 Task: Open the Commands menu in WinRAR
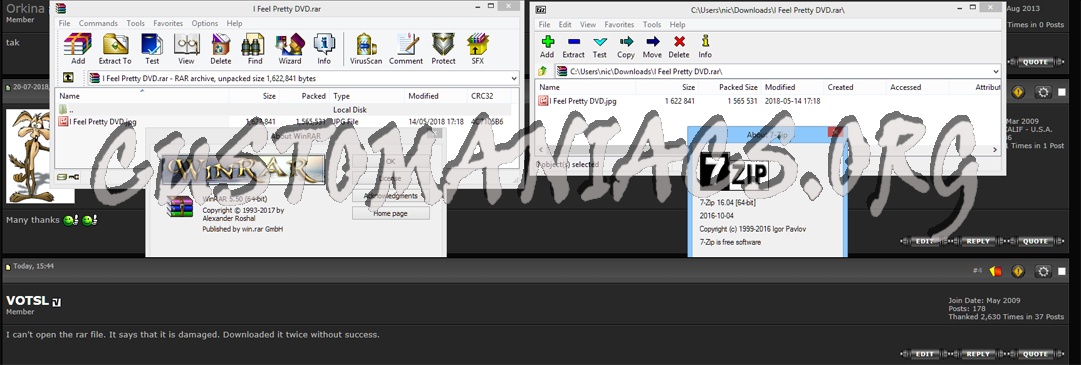[98, 23]
